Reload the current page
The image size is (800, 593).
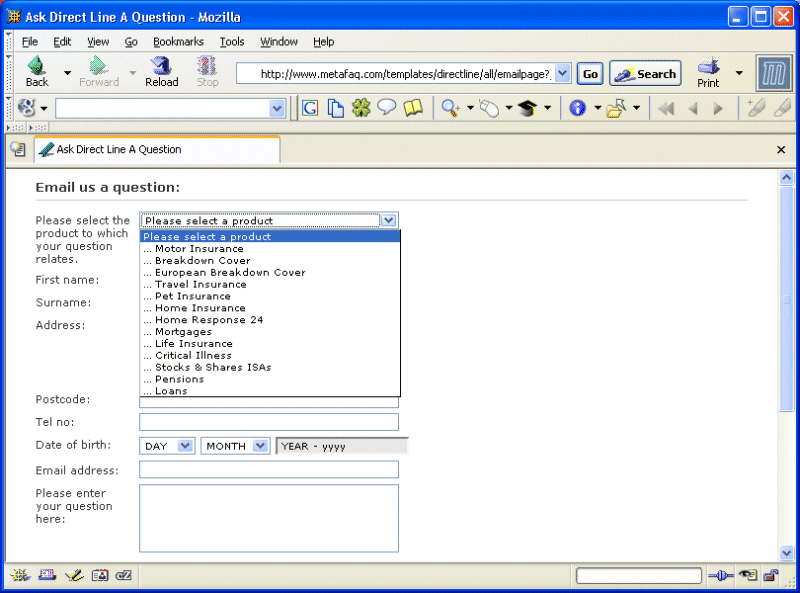coord(162,72)
